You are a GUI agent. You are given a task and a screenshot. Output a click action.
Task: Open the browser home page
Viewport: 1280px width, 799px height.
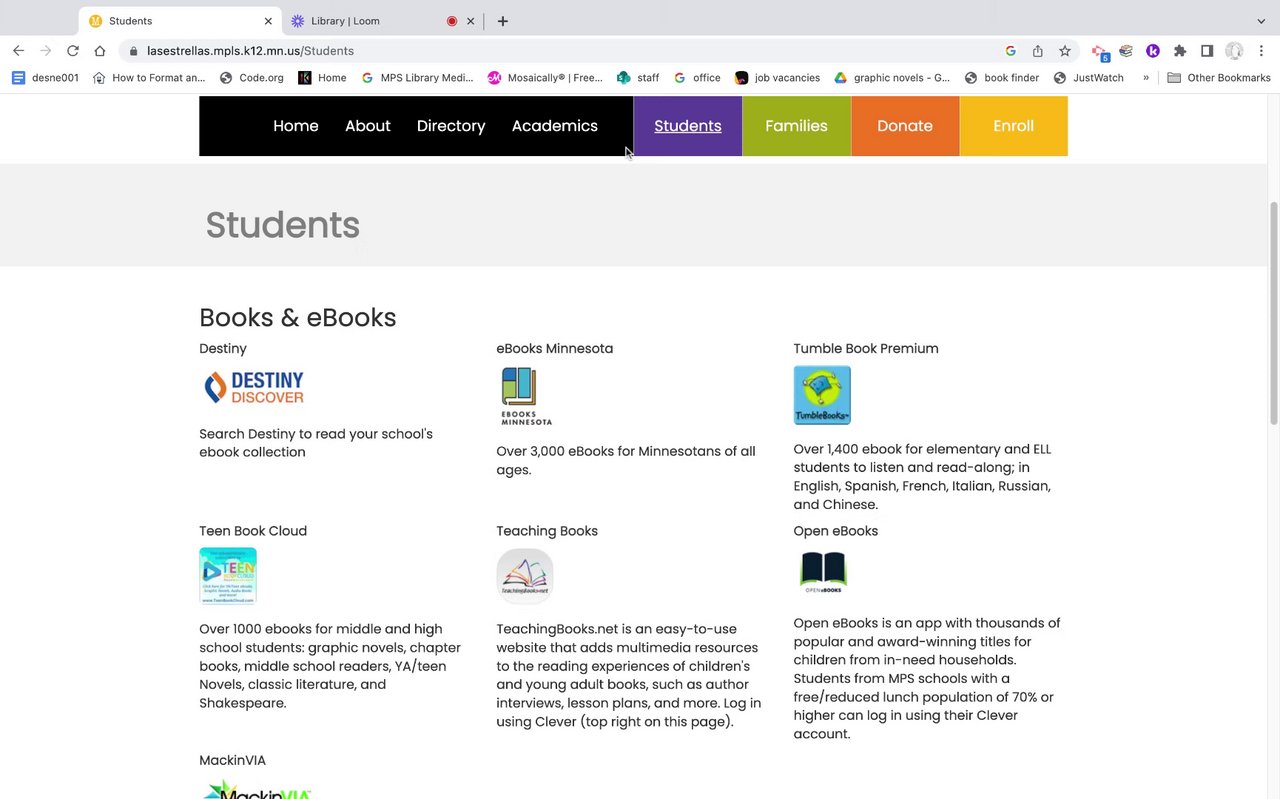pos(100,51)
